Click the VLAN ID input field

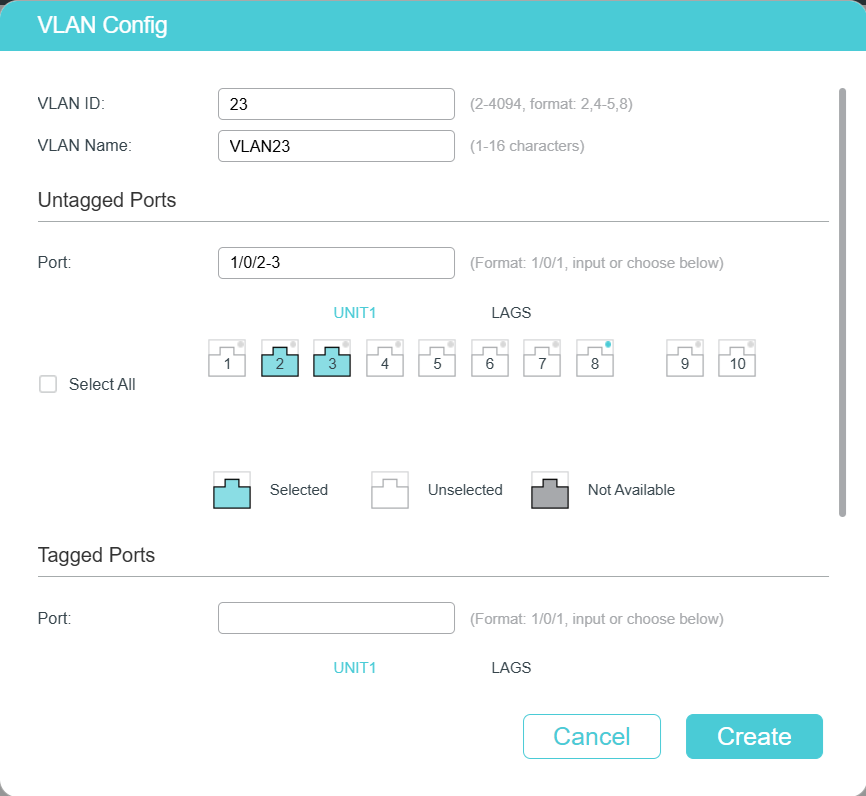336,104
